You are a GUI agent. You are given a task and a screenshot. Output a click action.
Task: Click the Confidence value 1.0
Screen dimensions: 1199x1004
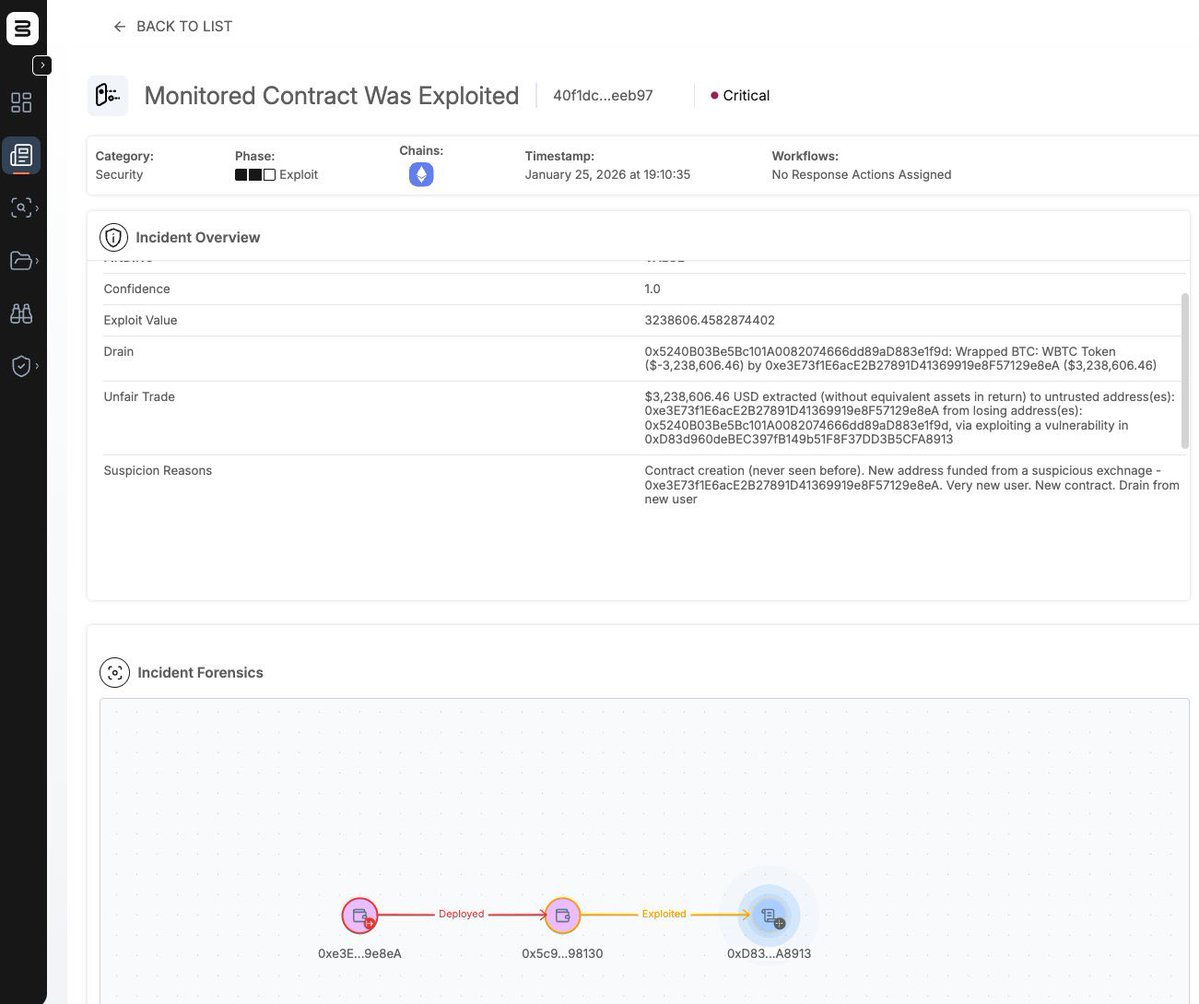pyautogui.click(x=652, y=289)
